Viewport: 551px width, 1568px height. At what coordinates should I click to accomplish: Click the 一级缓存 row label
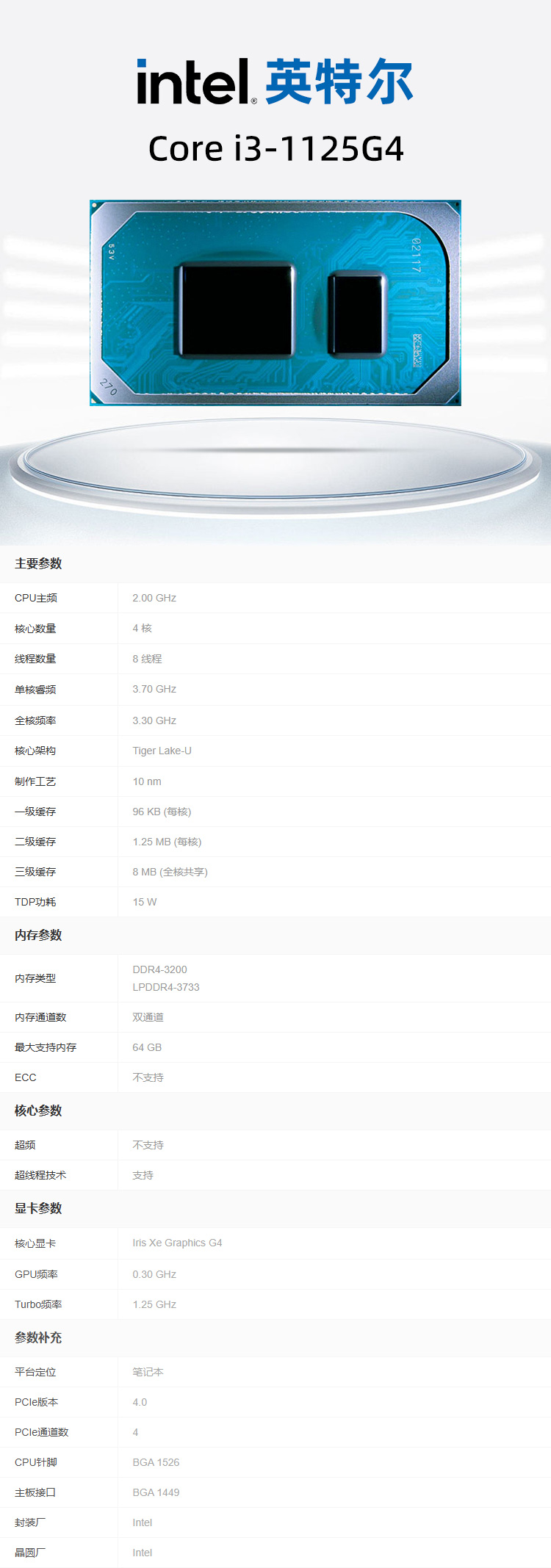point(35,812)
